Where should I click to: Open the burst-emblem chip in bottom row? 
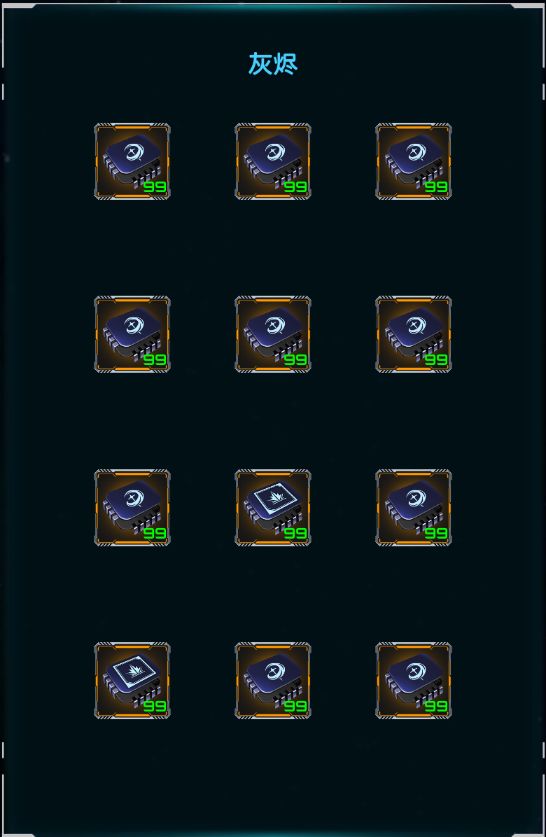[x=132, y=681]
